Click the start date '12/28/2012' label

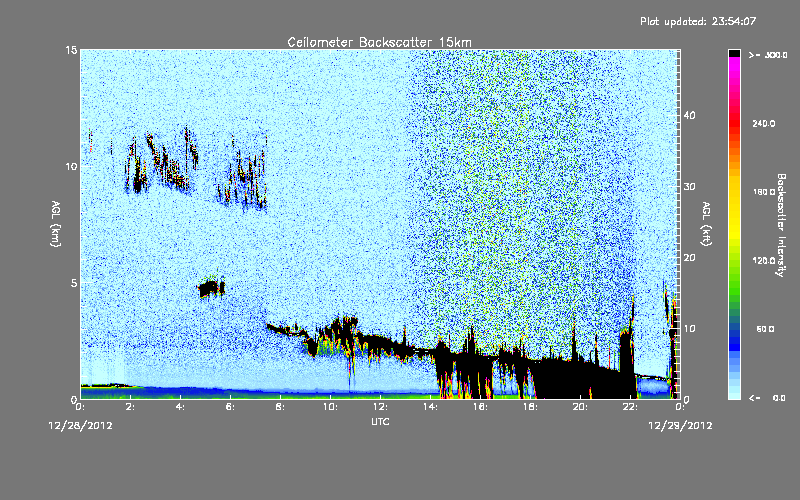coord(81,426)
